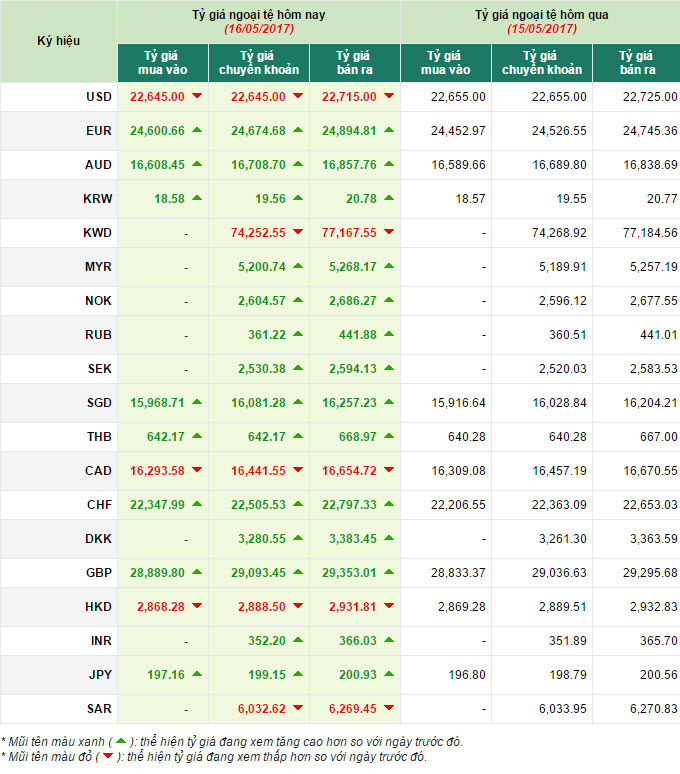This screenshot has height=774, width=680.
Task: Click green up arrow beside THB 668.97
Action: click(x=389, y=436)
